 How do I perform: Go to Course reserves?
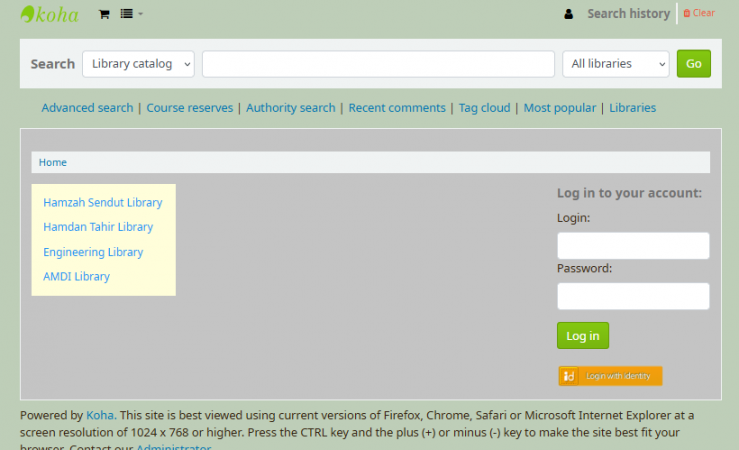[x=190, y=108]
